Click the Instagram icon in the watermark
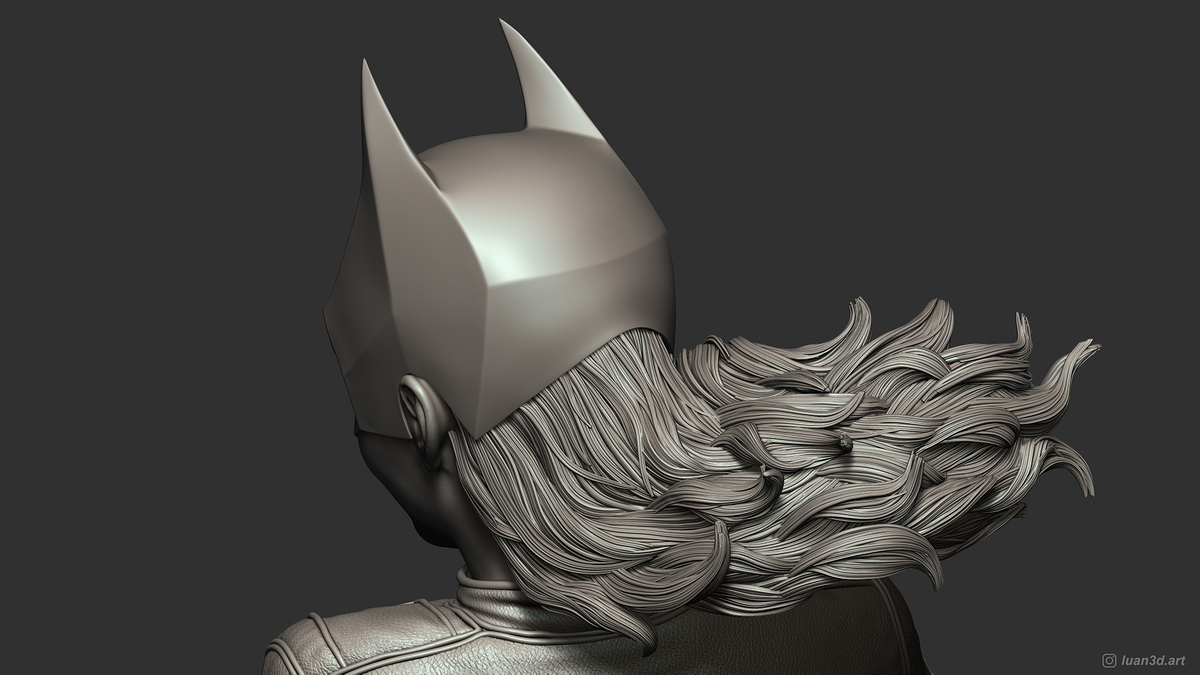Screen dimensions: 1200x675 pos(1109,660)
